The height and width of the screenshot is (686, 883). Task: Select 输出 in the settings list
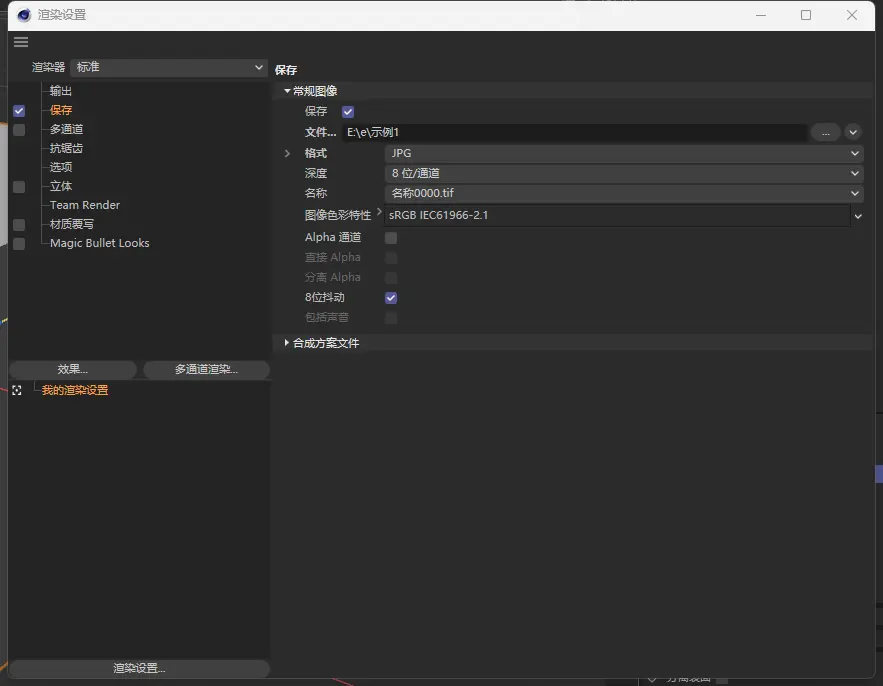click(61, 91)
